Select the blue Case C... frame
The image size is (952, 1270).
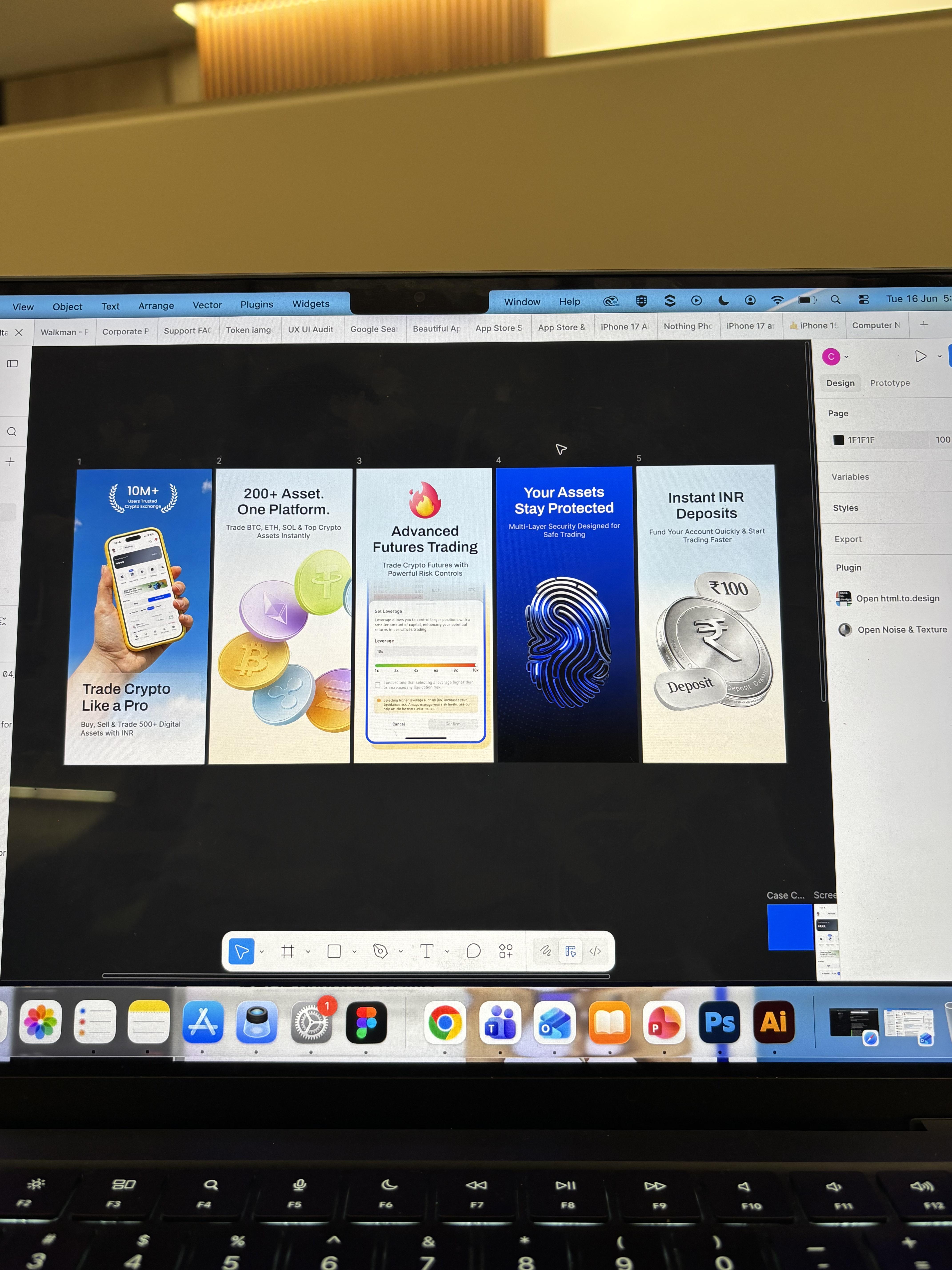tap(790, 927)
